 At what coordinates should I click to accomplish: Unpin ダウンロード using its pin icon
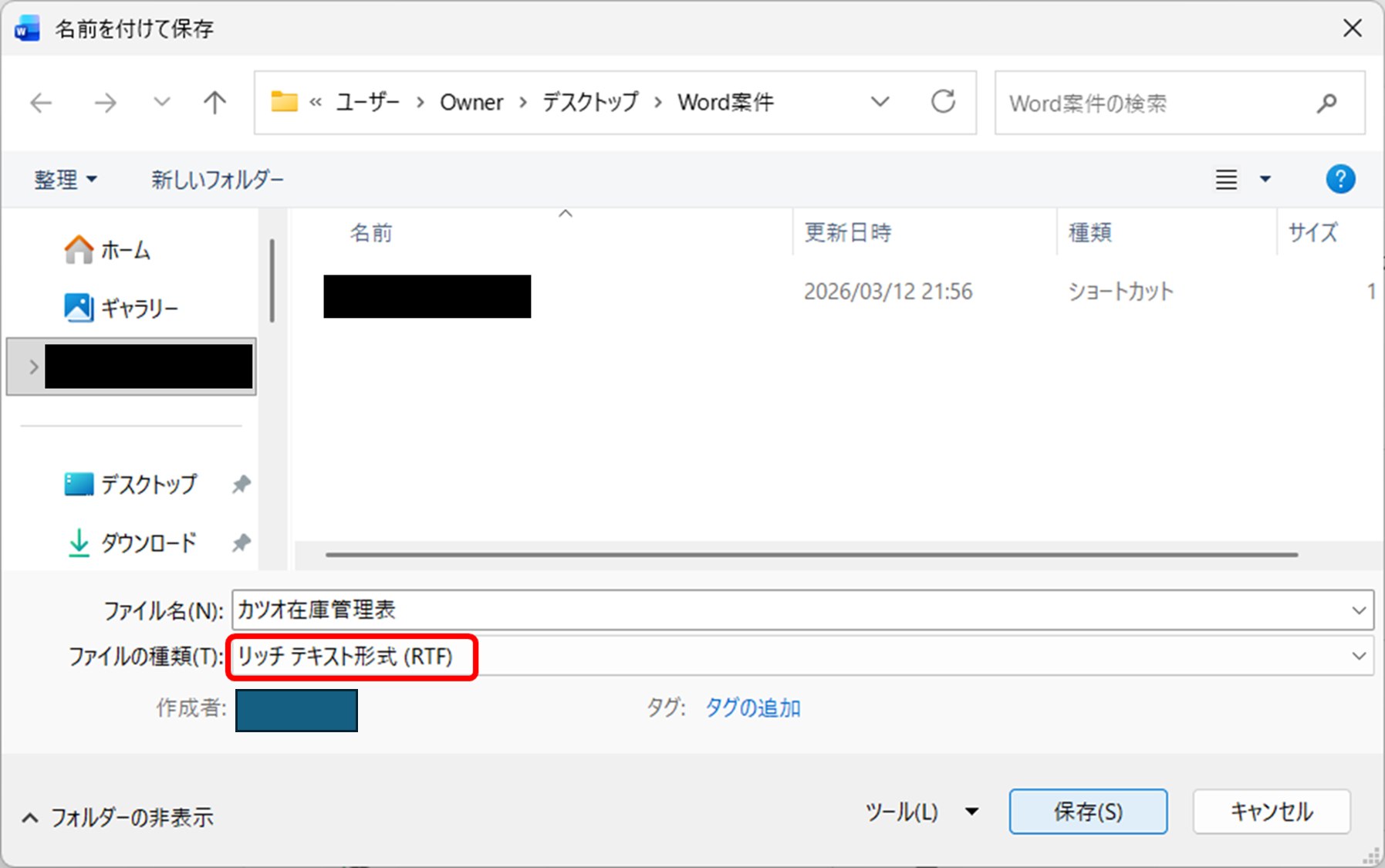[x=242, y=542]
